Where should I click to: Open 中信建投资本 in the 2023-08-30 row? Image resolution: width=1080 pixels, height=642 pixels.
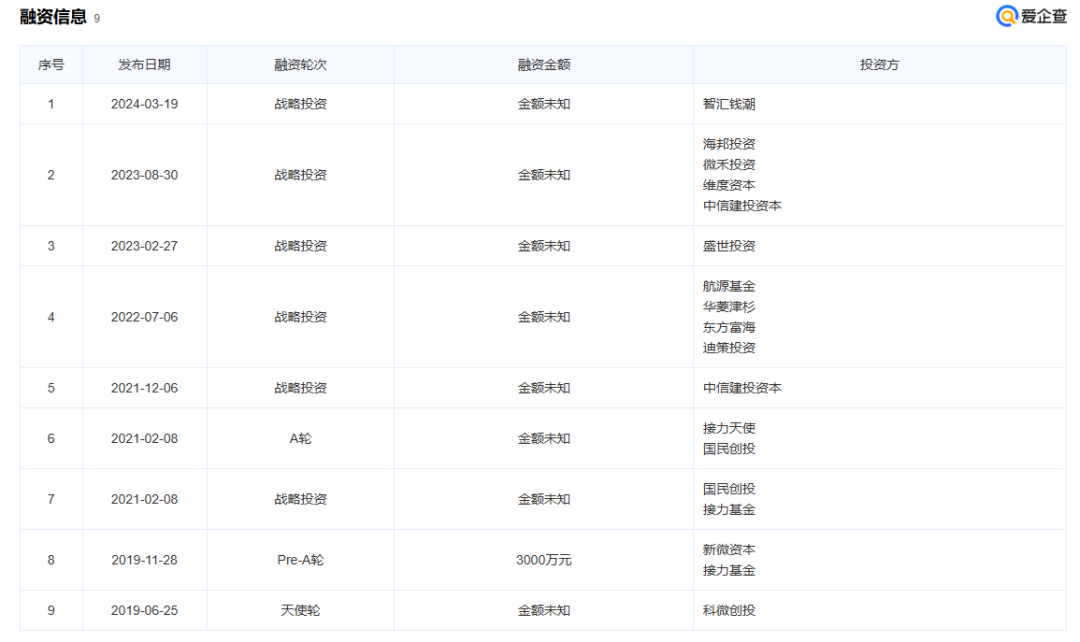[x=742, y=206]
